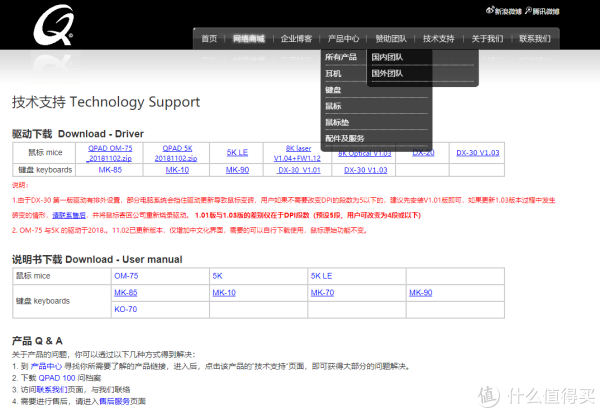
Task: Open the MK-10 user manual
Action: click(x=224, y=293)
